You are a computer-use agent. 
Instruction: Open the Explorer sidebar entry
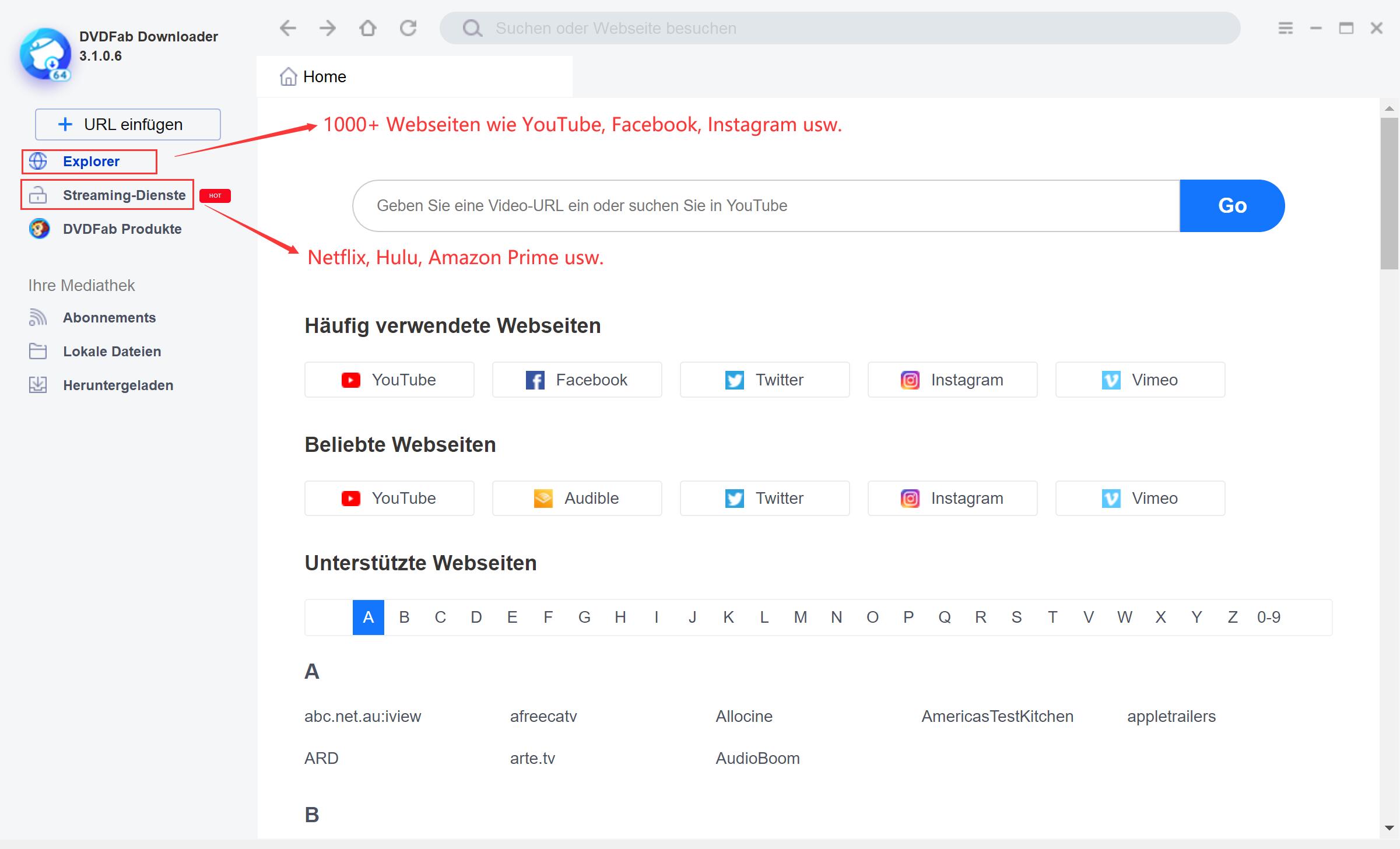[x=89, y=162]
